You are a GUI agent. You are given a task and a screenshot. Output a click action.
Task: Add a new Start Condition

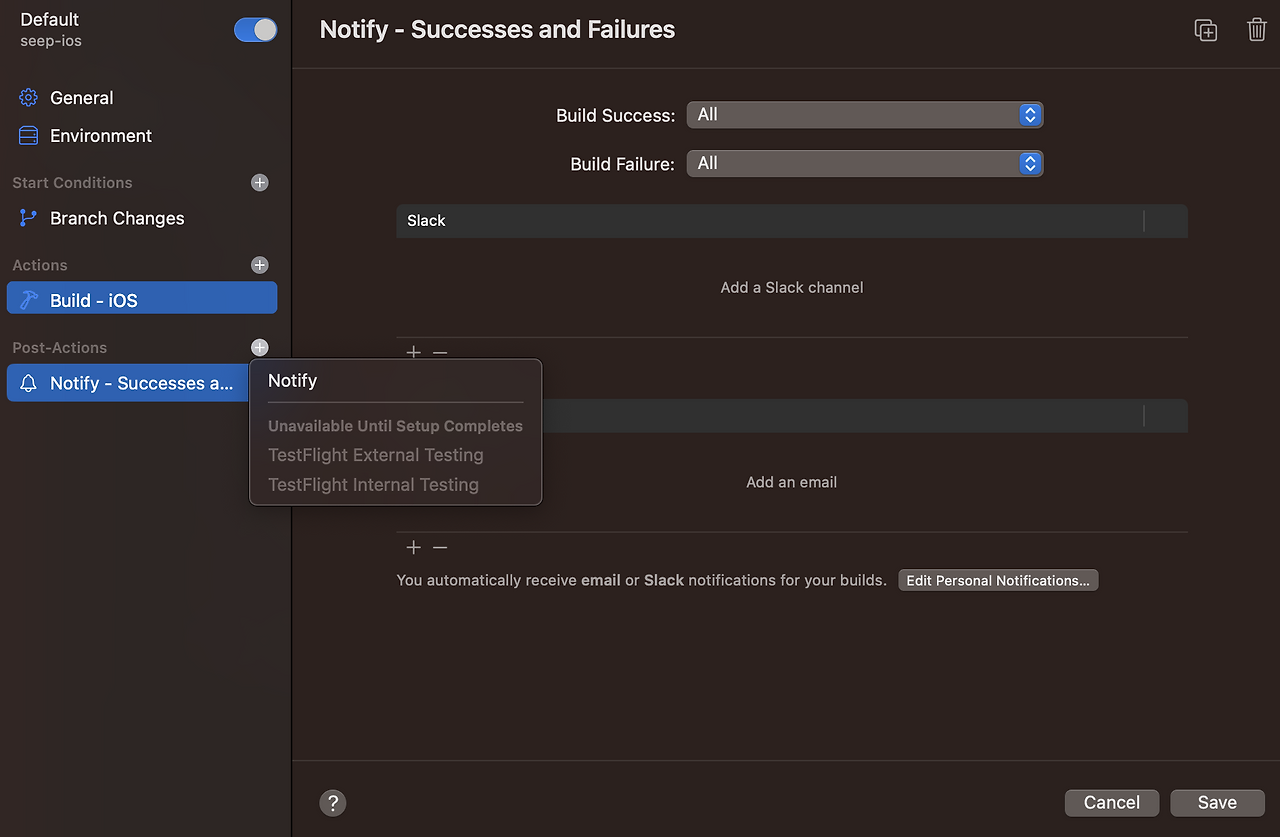click(x=260, y=183)
